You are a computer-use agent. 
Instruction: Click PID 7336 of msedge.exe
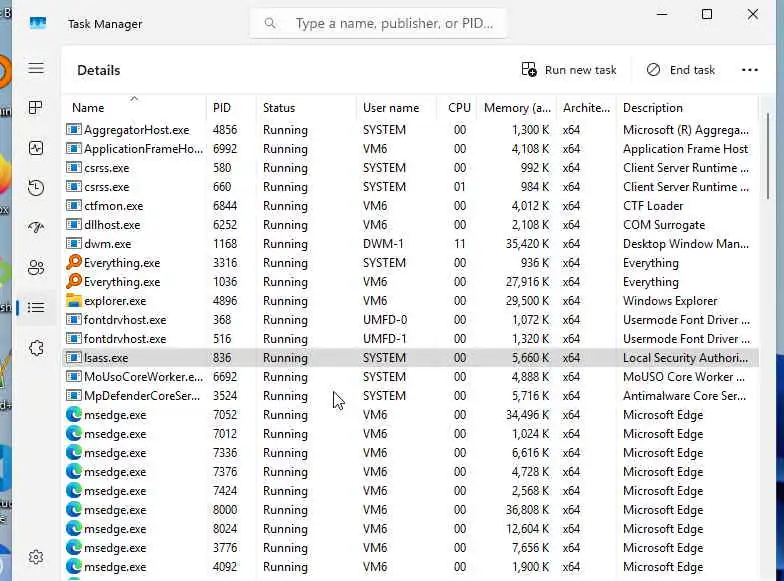(x=225, y=453)
